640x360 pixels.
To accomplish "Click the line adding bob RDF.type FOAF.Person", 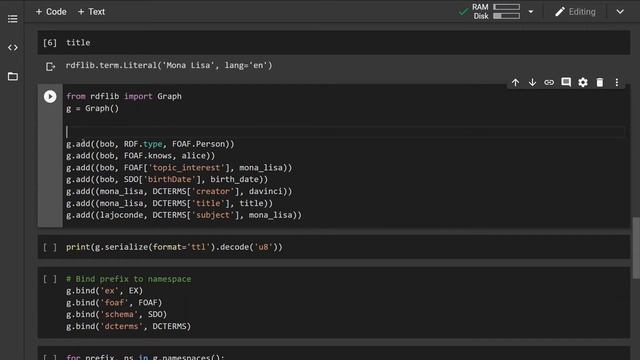I will [150, 144].
